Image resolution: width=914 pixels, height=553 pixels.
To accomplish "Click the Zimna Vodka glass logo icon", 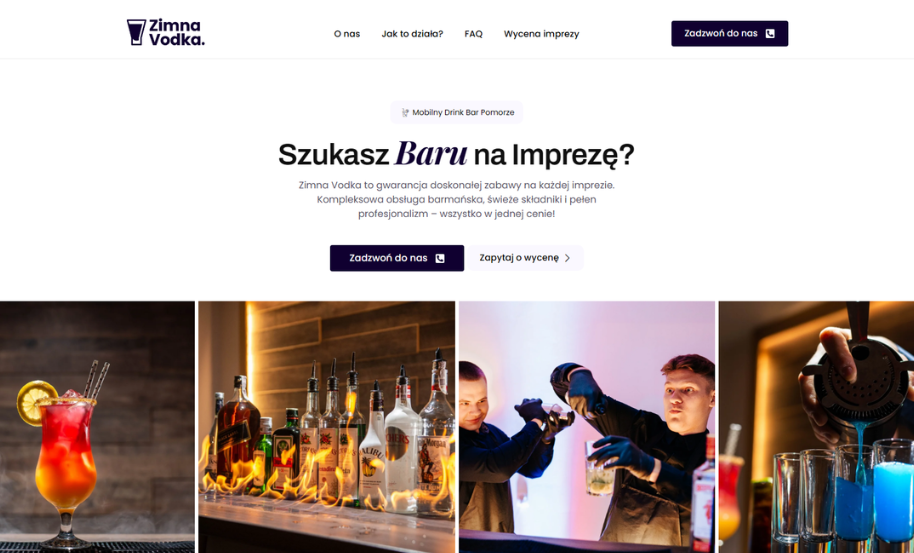I will pyautogui.click(x=136, y=32).
